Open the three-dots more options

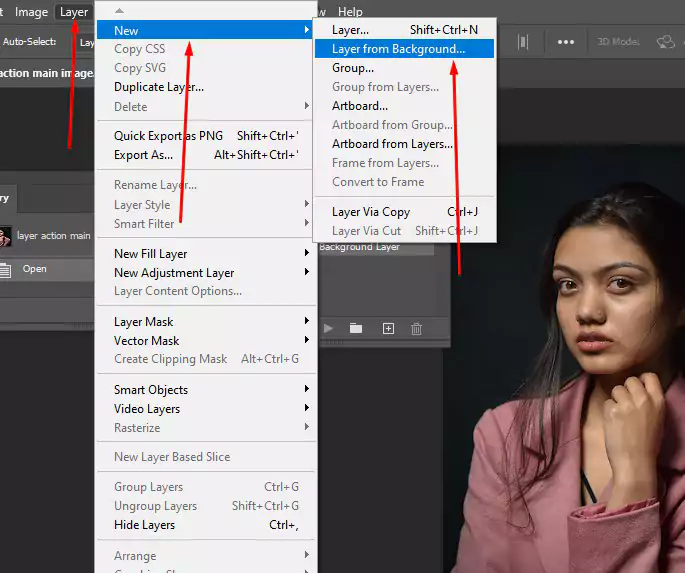(566, 42)
